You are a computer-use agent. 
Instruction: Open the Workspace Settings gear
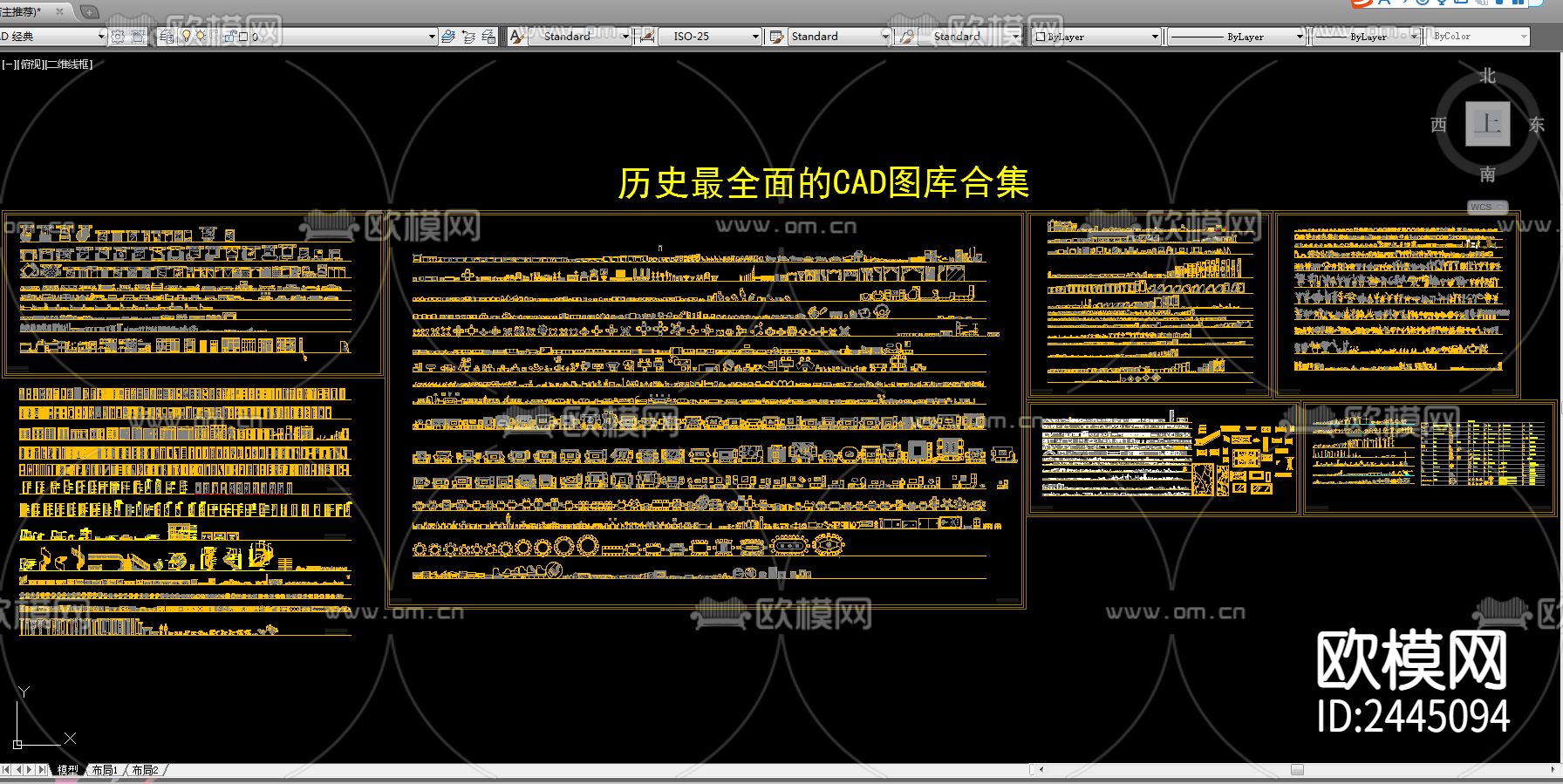pos(118,37)
